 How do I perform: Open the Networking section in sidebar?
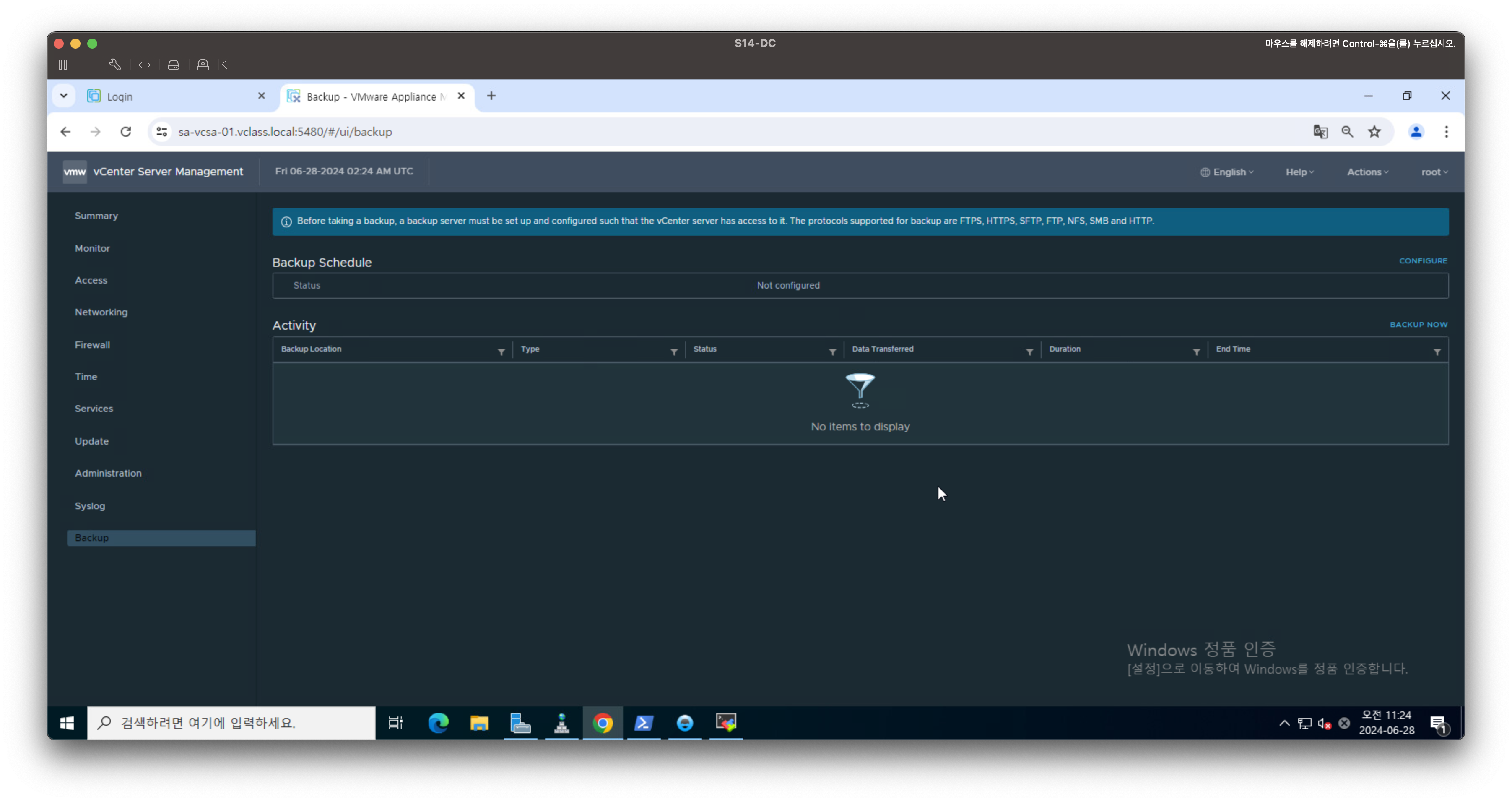(101, 312)
